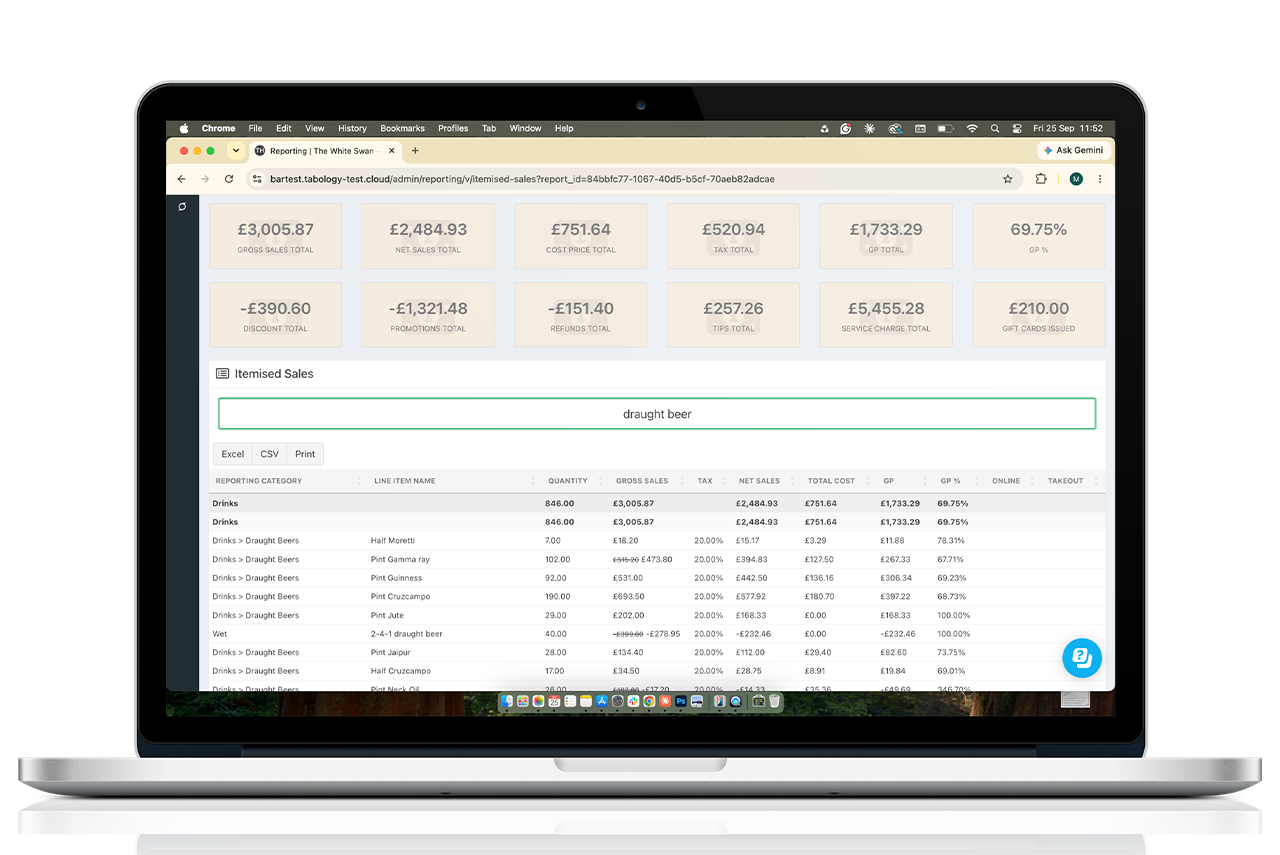The image size is (1280, 855).
Task: Open the History menu
Action: [352, 128]
